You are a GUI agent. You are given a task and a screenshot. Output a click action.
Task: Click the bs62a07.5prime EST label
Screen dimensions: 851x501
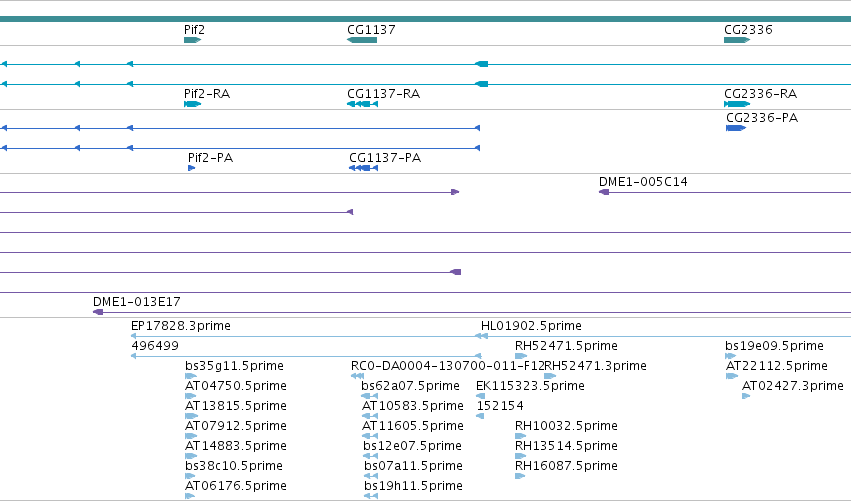click(x=410, y=386)
